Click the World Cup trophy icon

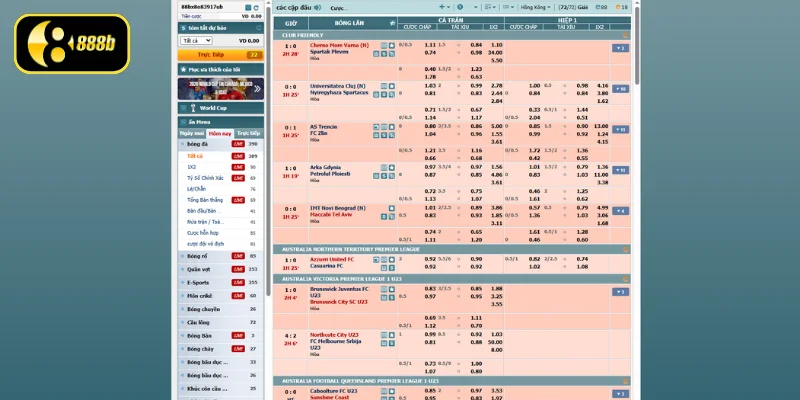[193, 108]
